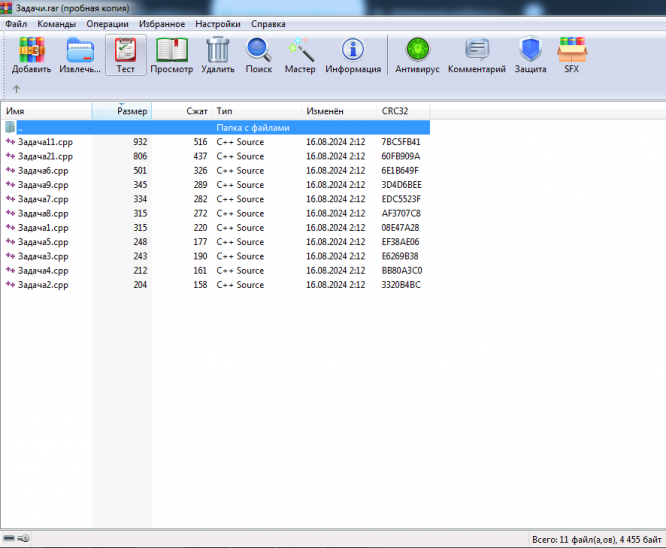Run the Антивирус scan tool
This screenshot has width=666, height=548.
(x=416, y=55)
